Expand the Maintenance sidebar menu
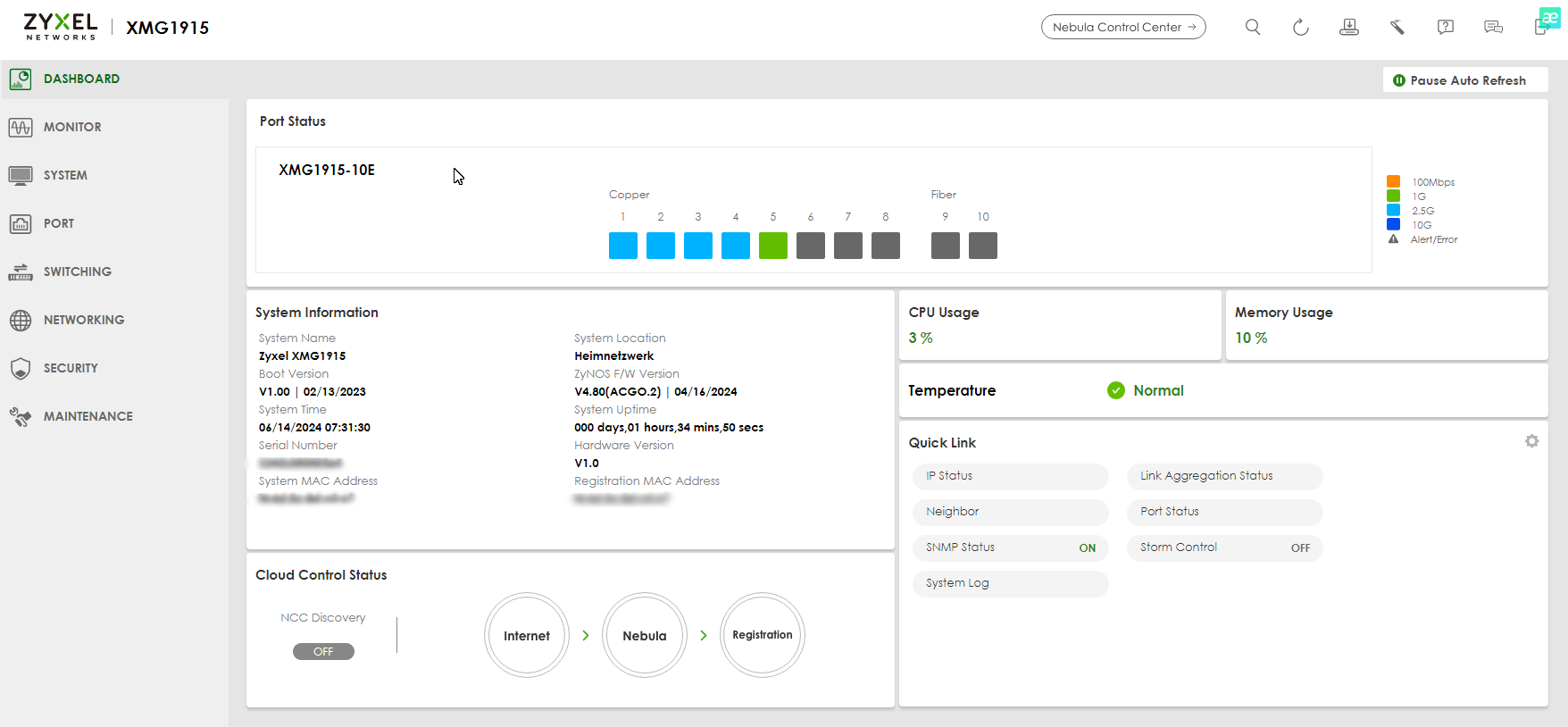The height and width of the screenshot is (727, 1568). point(88,416)
